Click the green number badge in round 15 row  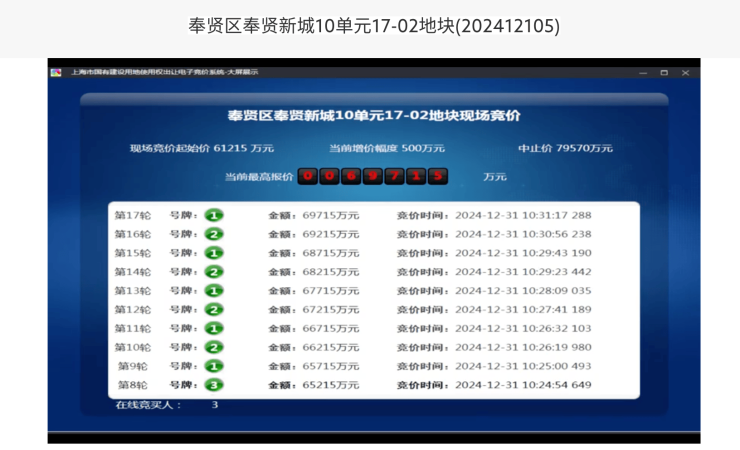[x=214, y=253]
